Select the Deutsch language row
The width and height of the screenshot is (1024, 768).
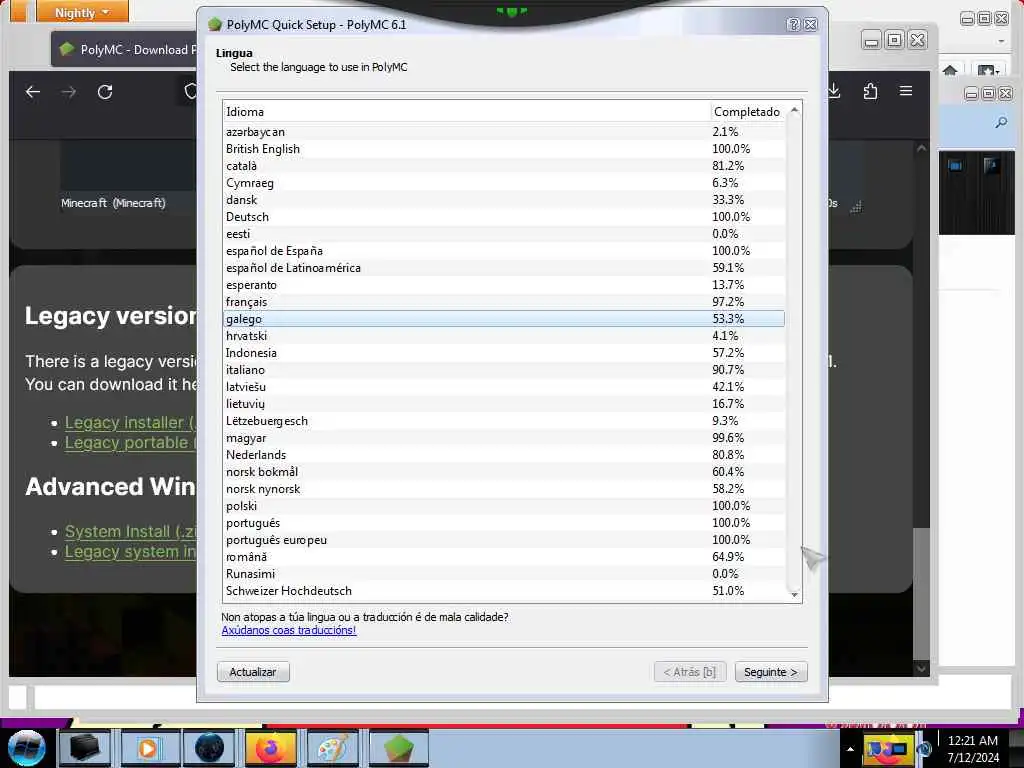tap(504, 217)
